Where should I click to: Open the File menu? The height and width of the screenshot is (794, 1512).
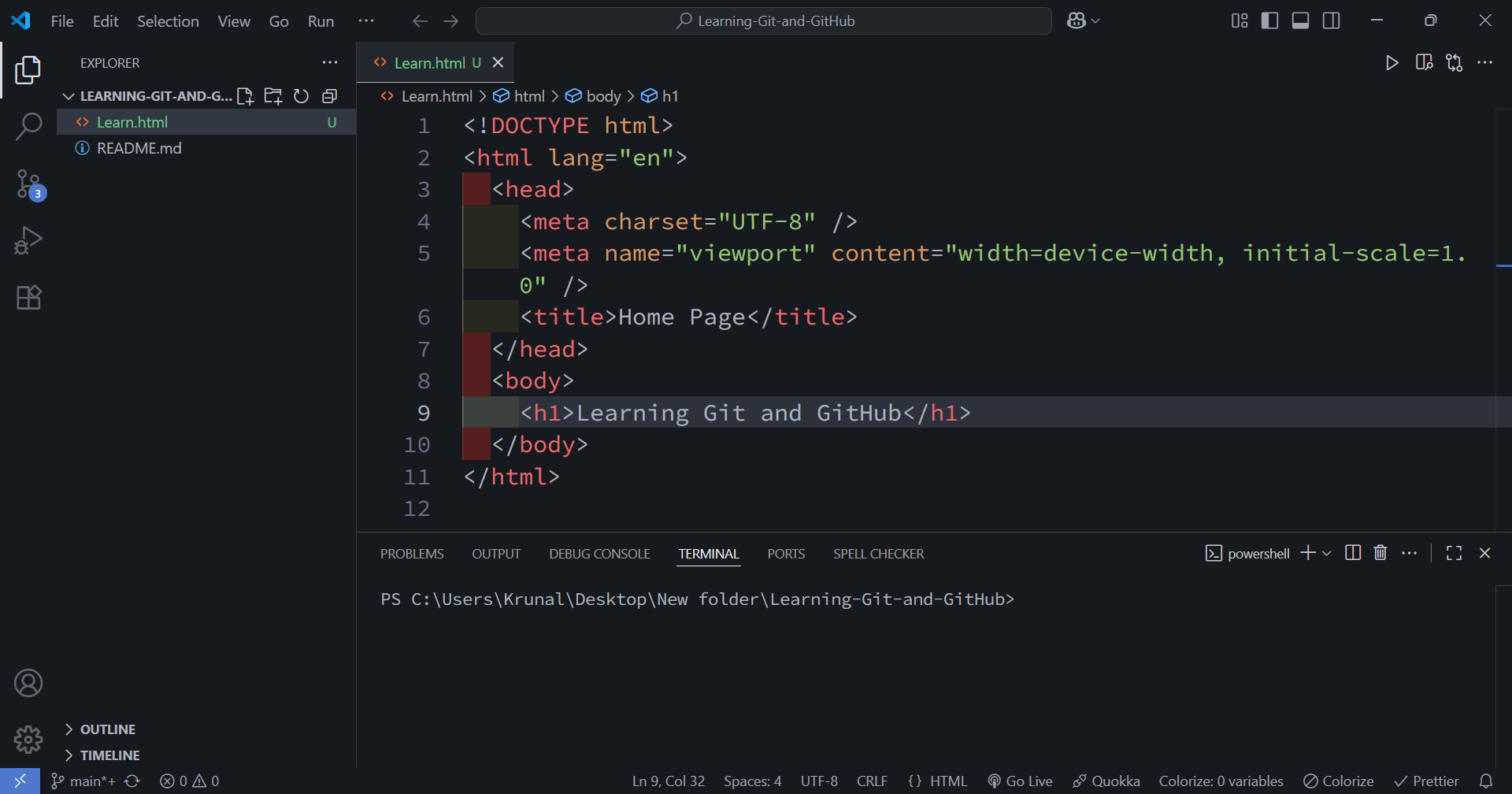coord(62,21)
